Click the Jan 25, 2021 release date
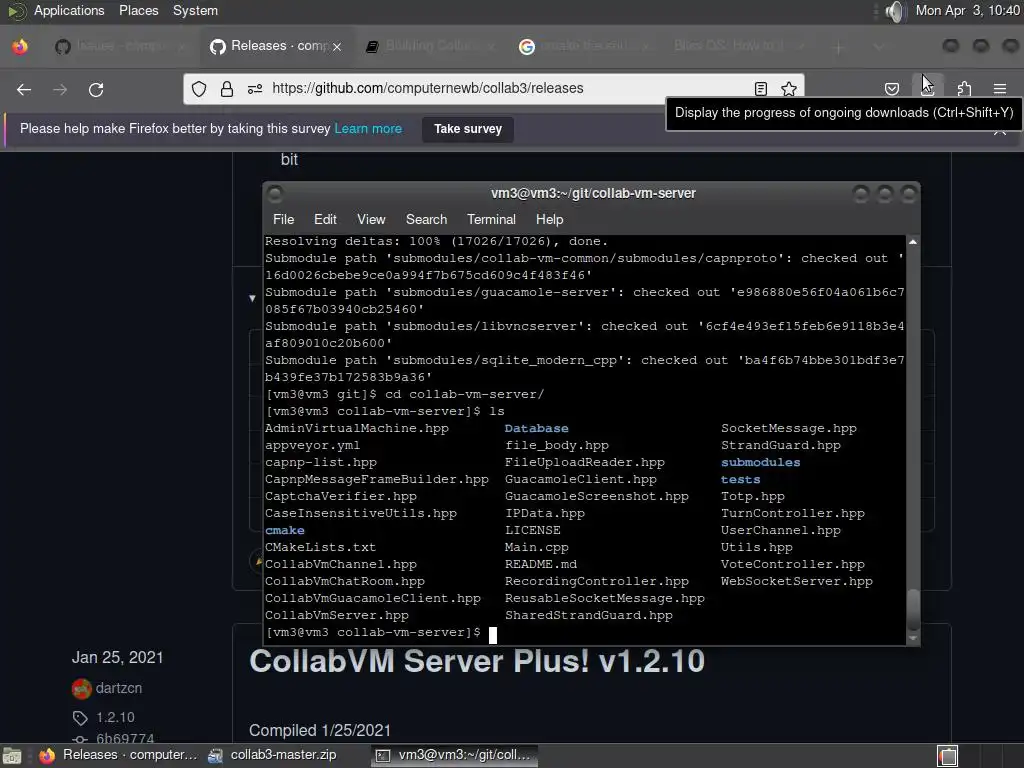Image resolution: width=1024 pixels, height=768 pixels. click(118, 658)
